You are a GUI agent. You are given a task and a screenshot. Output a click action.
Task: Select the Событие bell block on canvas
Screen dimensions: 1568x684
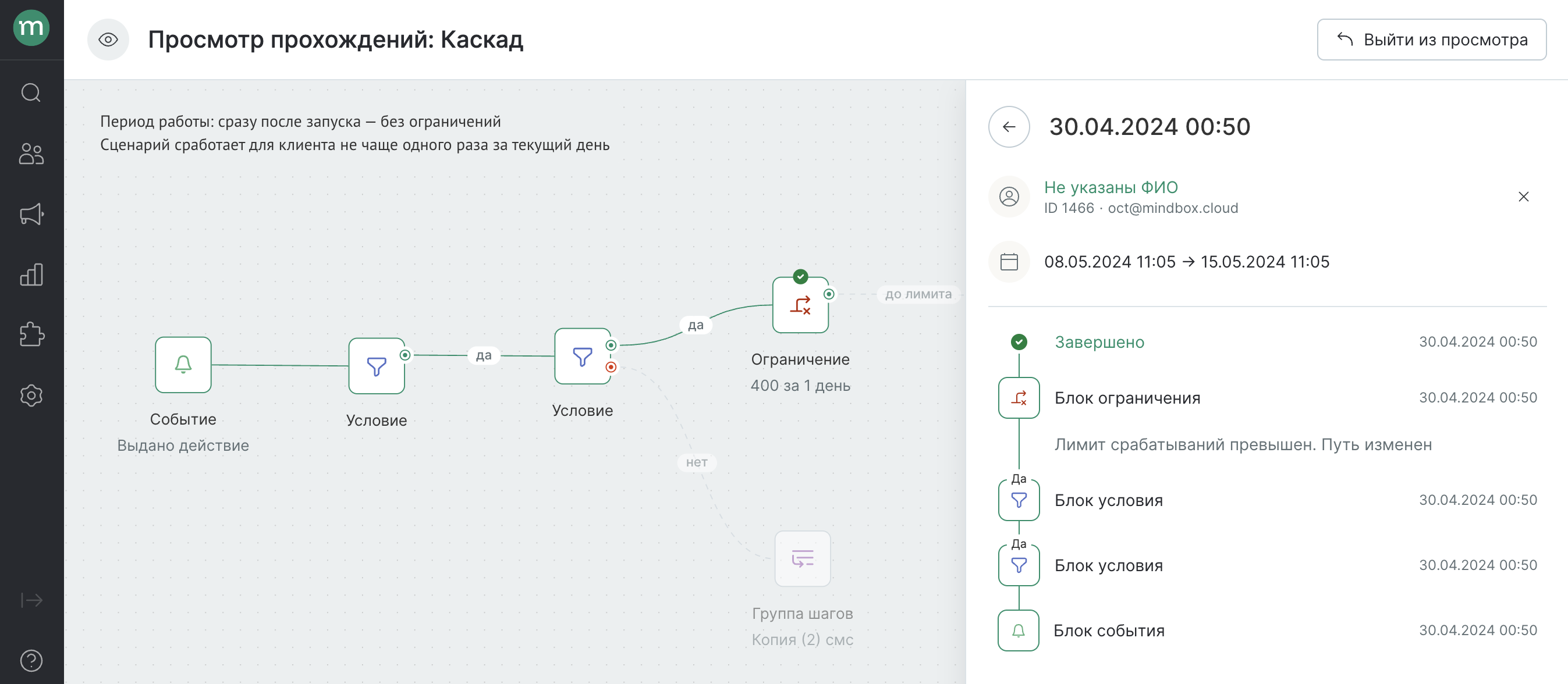(183, 365)
